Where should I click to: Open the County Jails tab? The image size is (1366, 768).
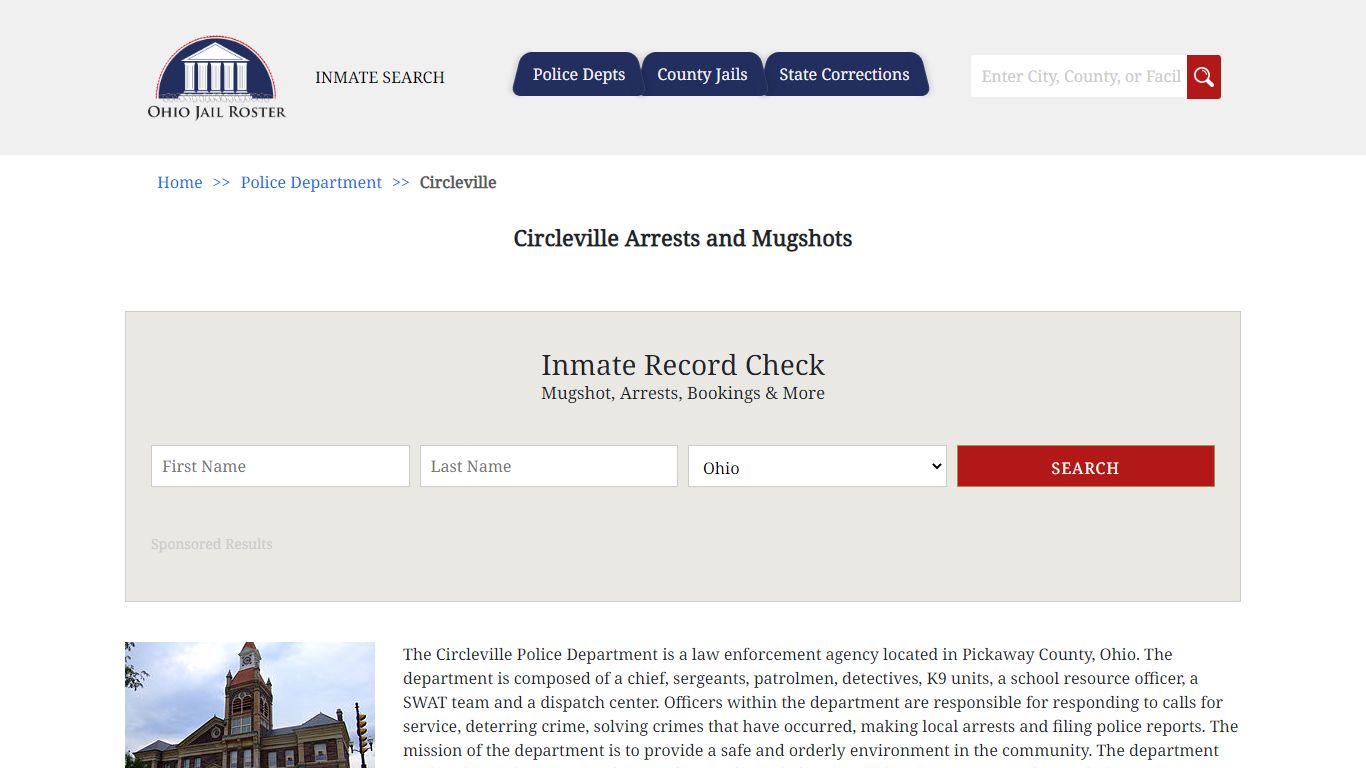coord(702,75)
